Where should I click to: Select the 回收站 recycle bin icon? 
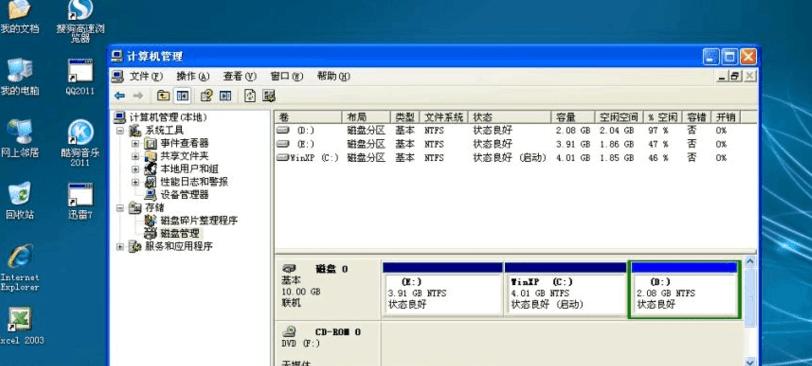point(20,201)
